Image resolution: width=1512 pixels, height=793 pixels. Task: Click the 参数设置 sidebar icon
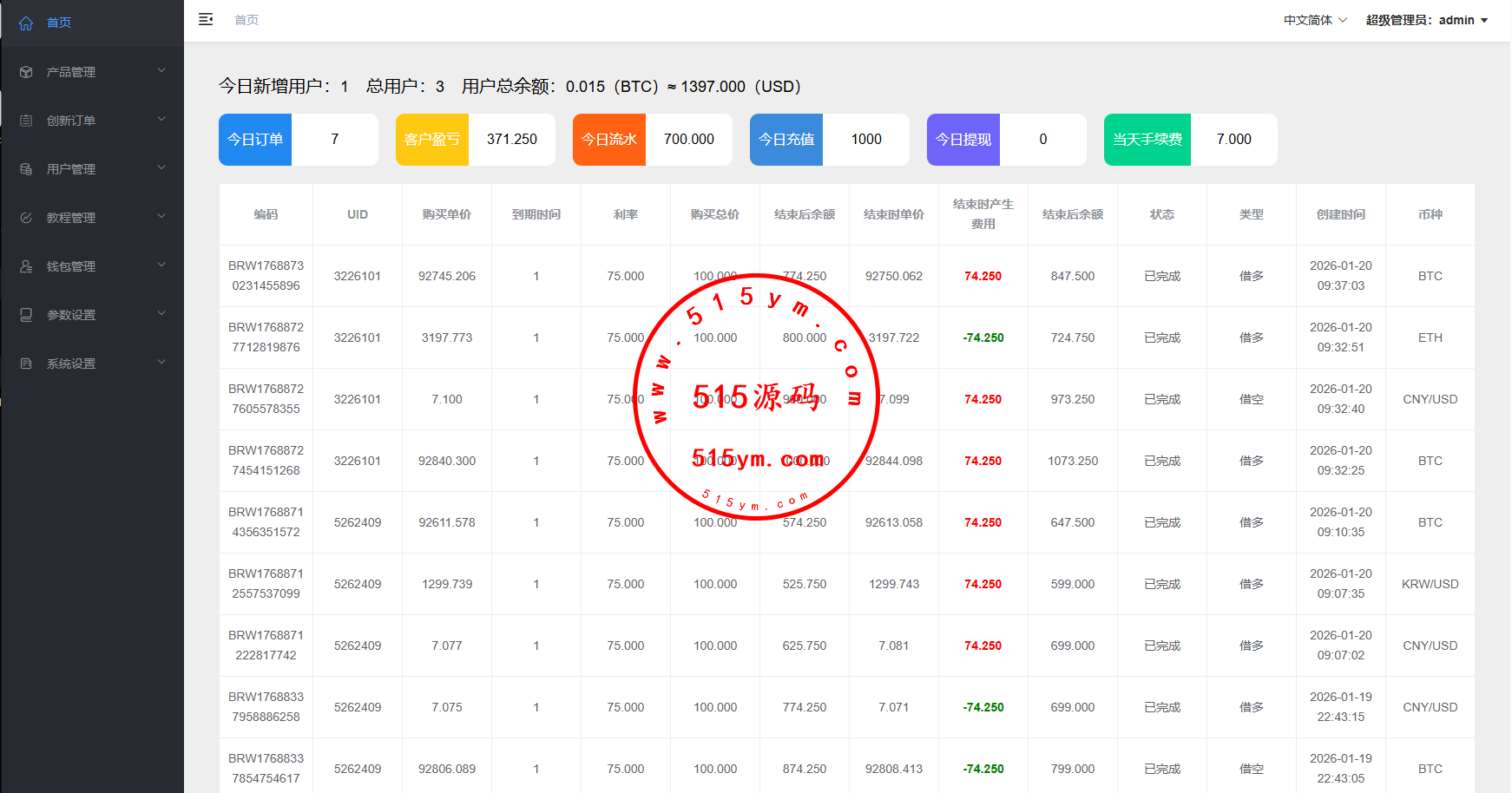[x=26, y=315]
